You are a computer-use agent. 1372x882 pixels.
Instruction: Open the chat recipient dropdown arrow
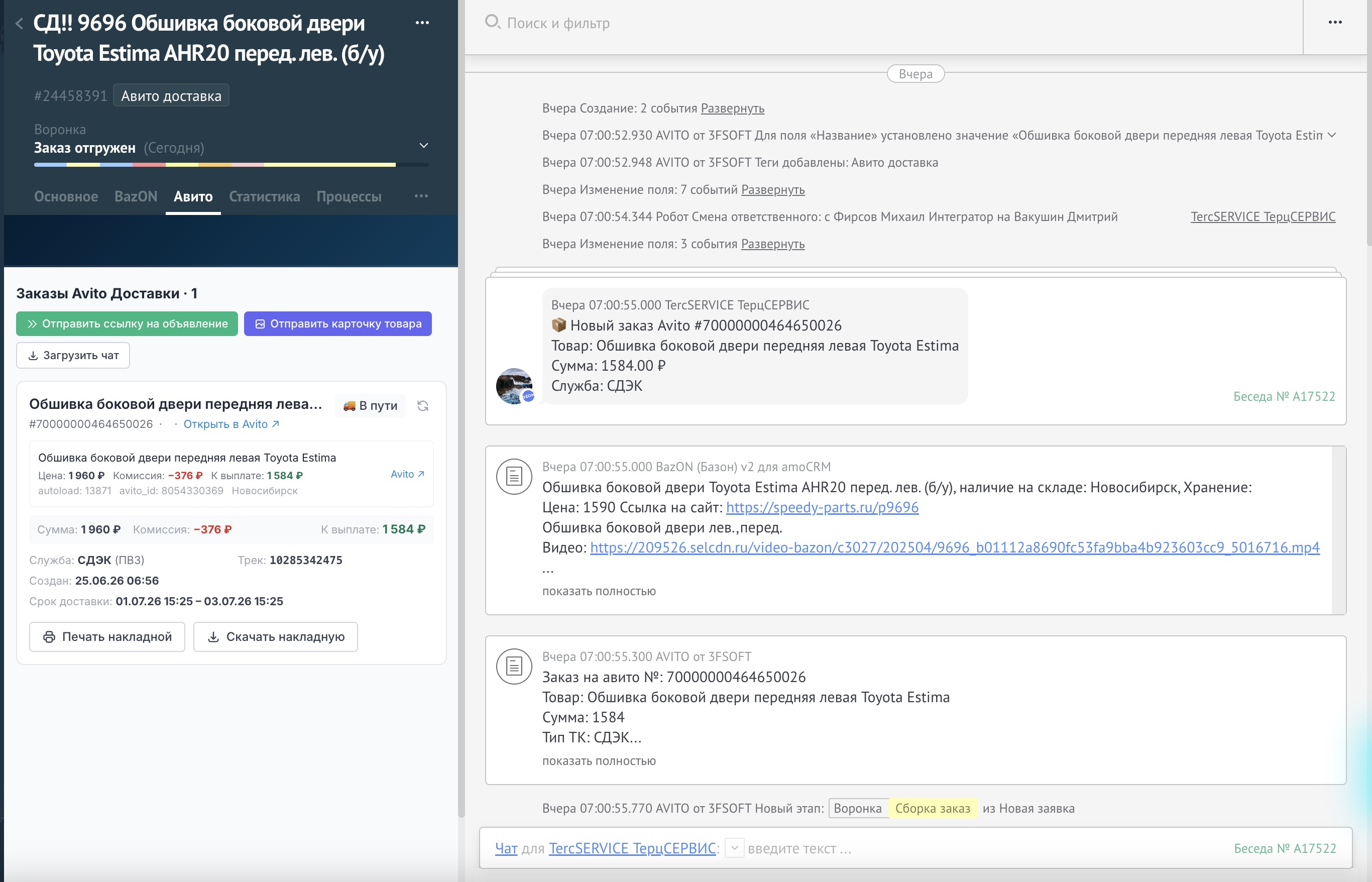[734, 848]
